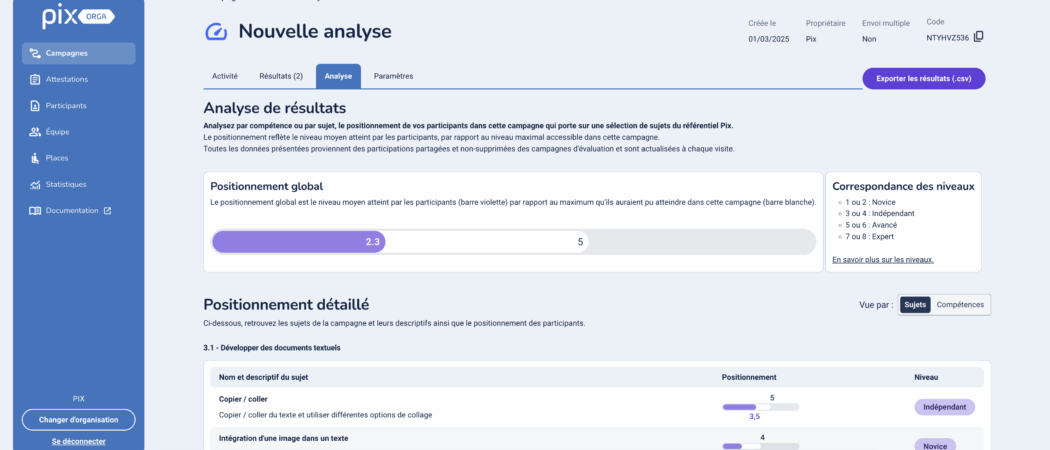Screen dimensions: 1050x450
Task: Switch to the Paramètres tab
Action: tap(393, 76)
